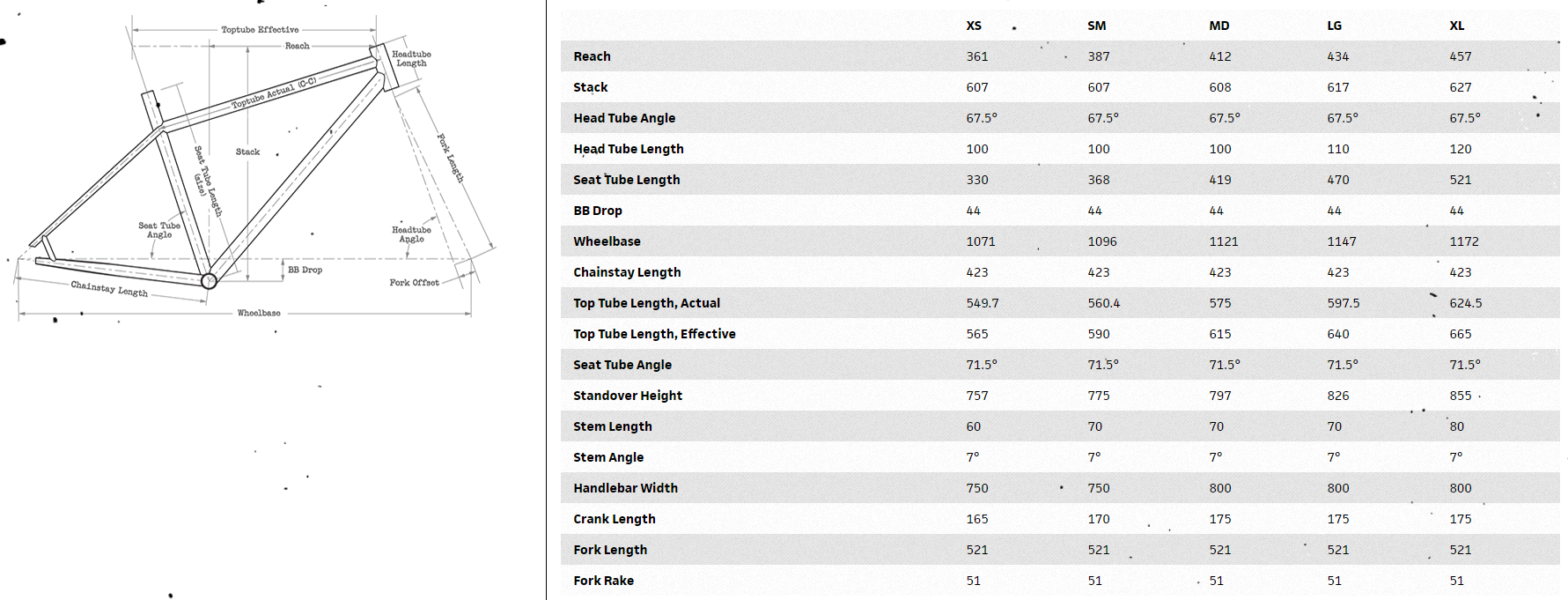Select the Chainstay Length label in diagram
Image resolution: width=1568 pixels, height=600 pixels.
pyautogui.click(x=109, y=288)
